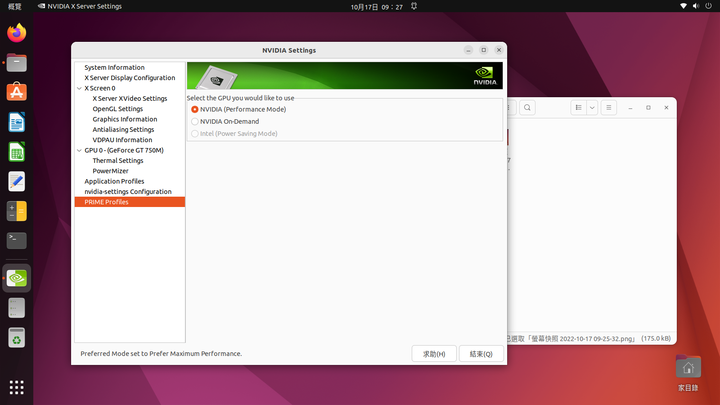The height and width of the screenshot is (405, 720).
Task: Minimize the NVIDIA Settings window
Action: [x=468, y=50]
